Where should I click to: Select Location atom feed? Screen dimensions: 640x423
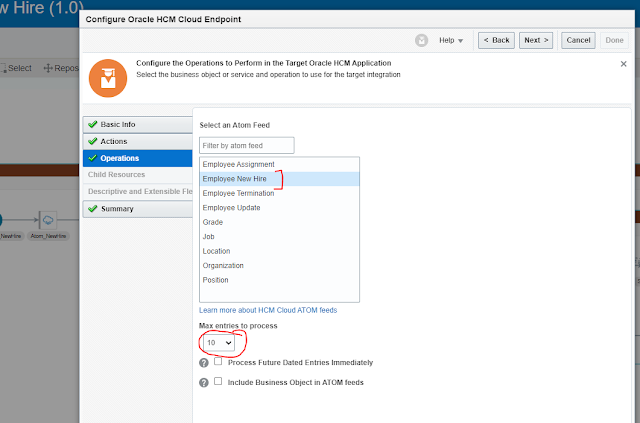[x=279, y=251]
